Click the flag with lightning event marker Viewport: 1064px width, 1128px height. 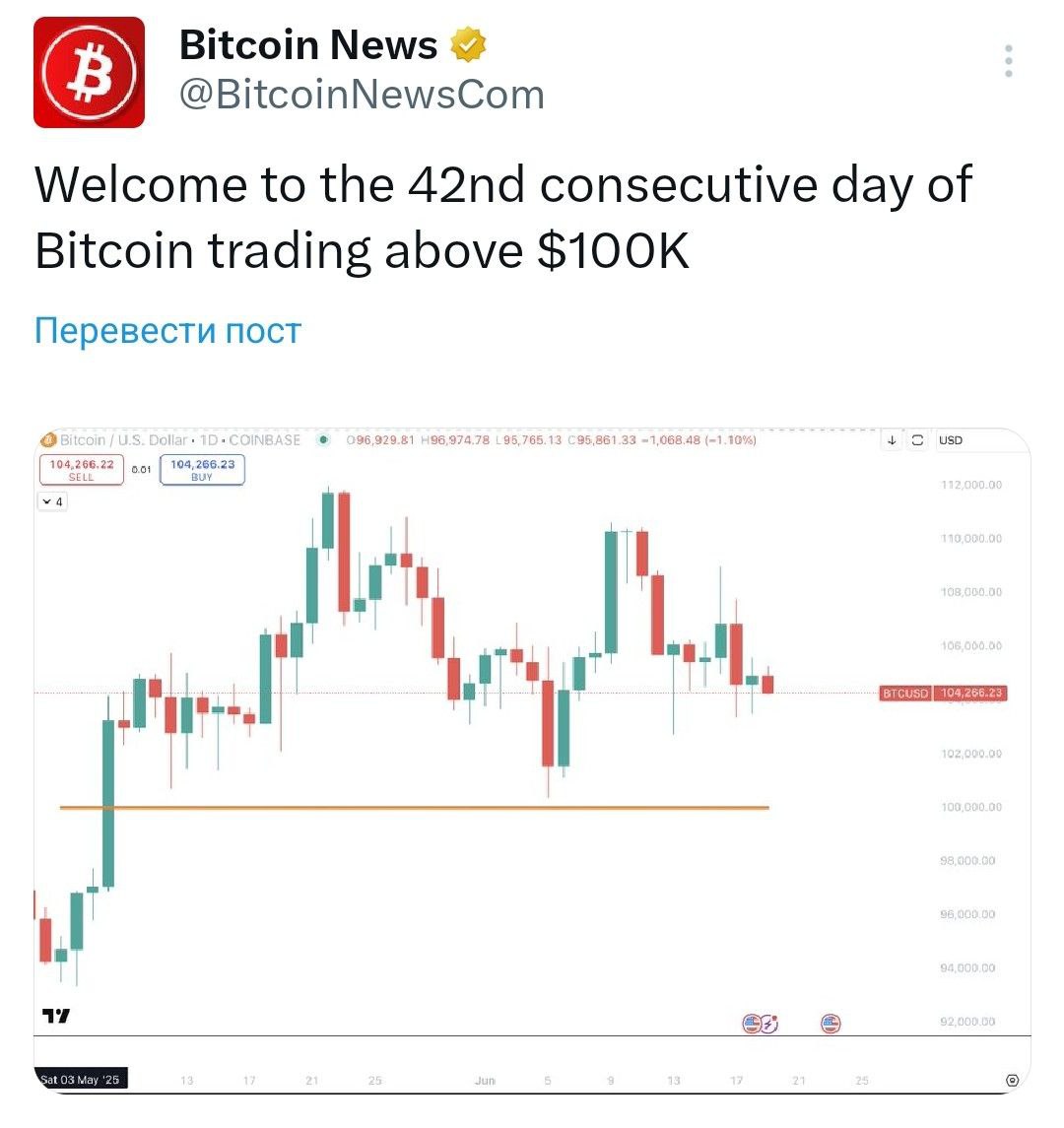[769, 1023]
